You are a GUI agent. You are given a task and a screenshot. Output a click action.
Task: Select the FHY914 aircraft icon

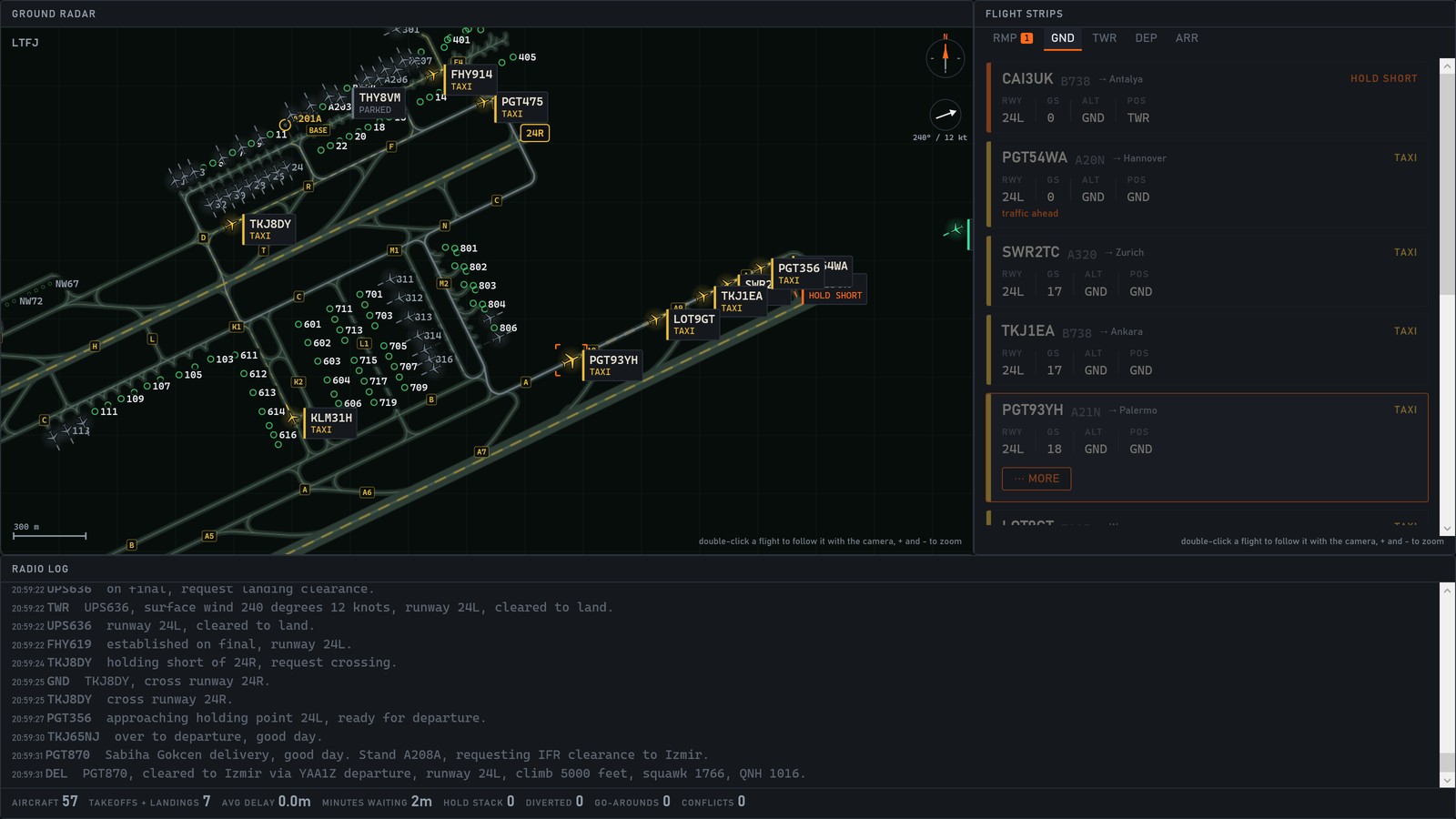tap(433, 75)
